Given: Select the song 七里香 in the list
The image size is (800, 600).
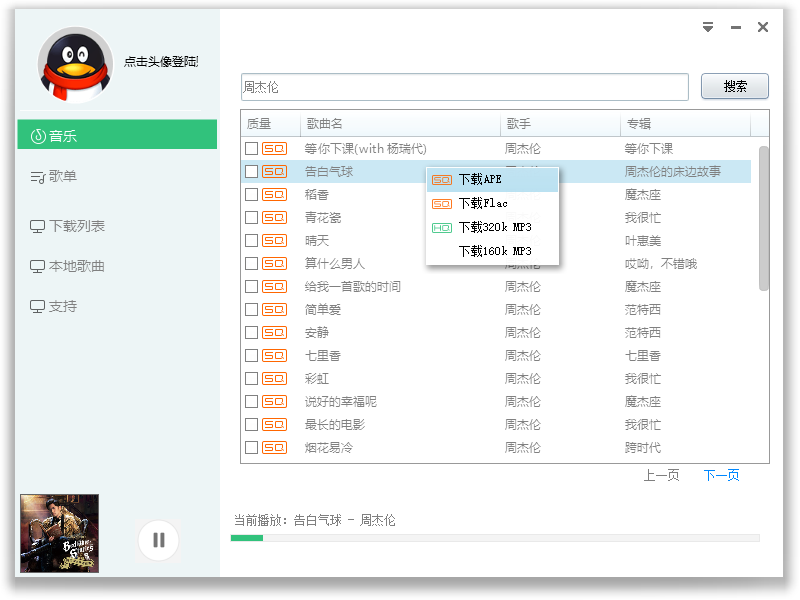Looking at the screenshot, I should tap(322, 356).
